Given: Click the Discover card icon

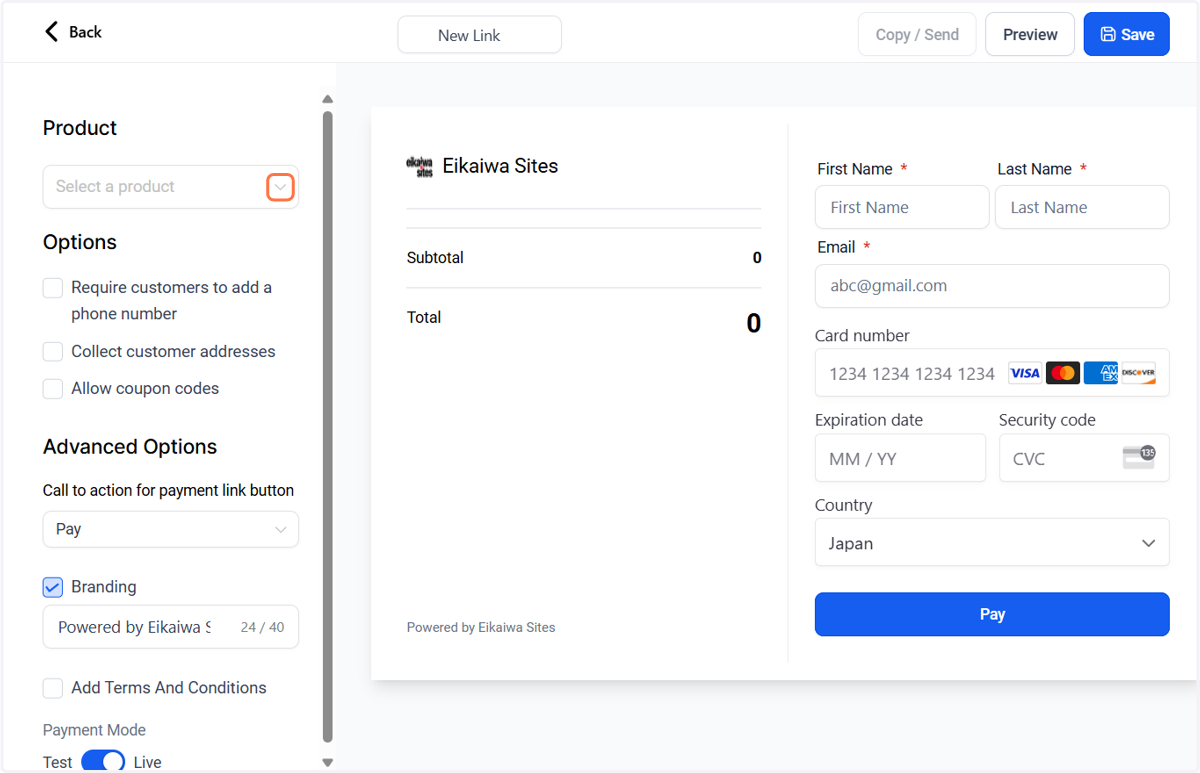Looking at the screenshot, I should (x=1138, y=373).
